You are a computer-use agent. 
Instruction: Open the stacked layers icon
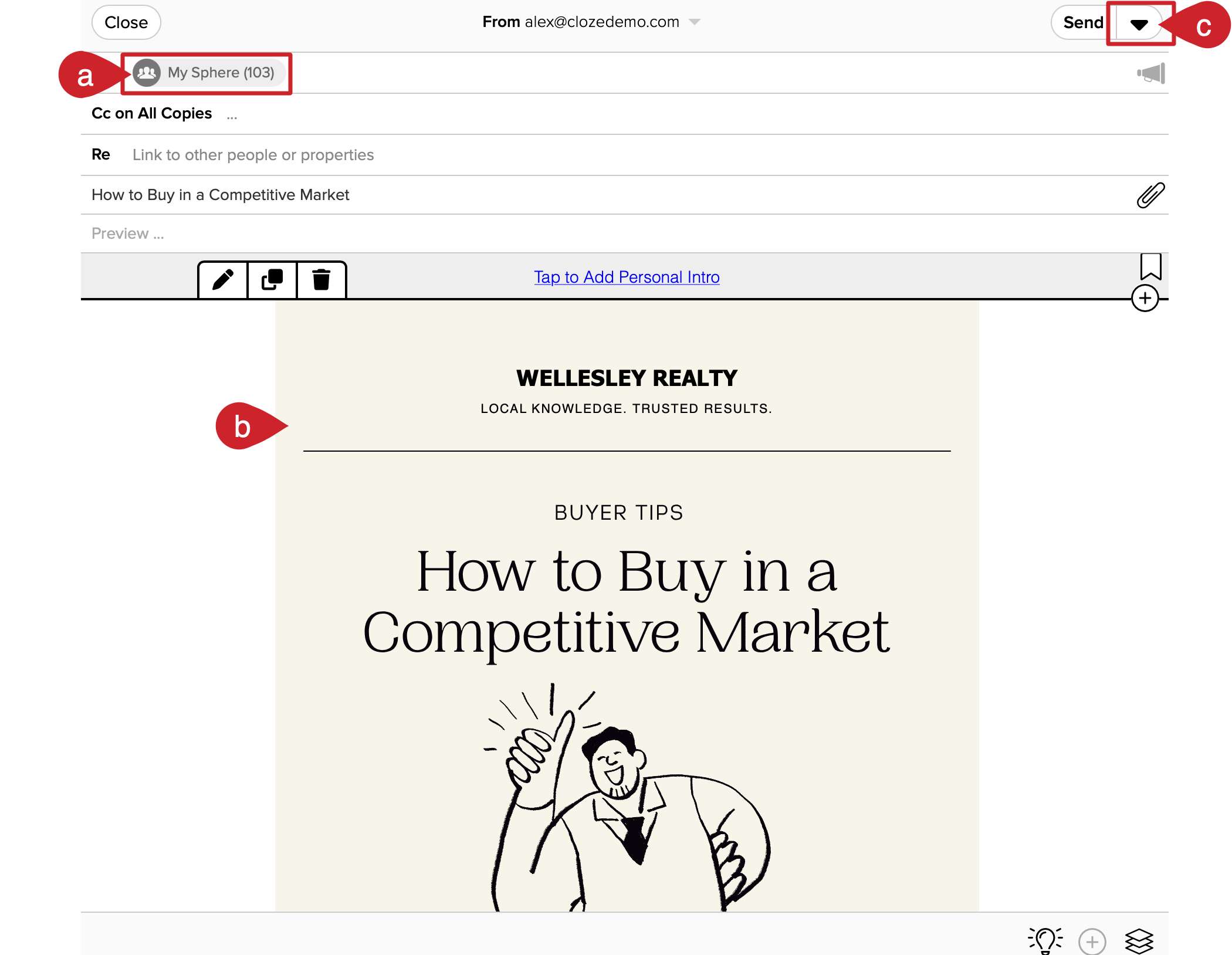click(x=1139, y=942)
